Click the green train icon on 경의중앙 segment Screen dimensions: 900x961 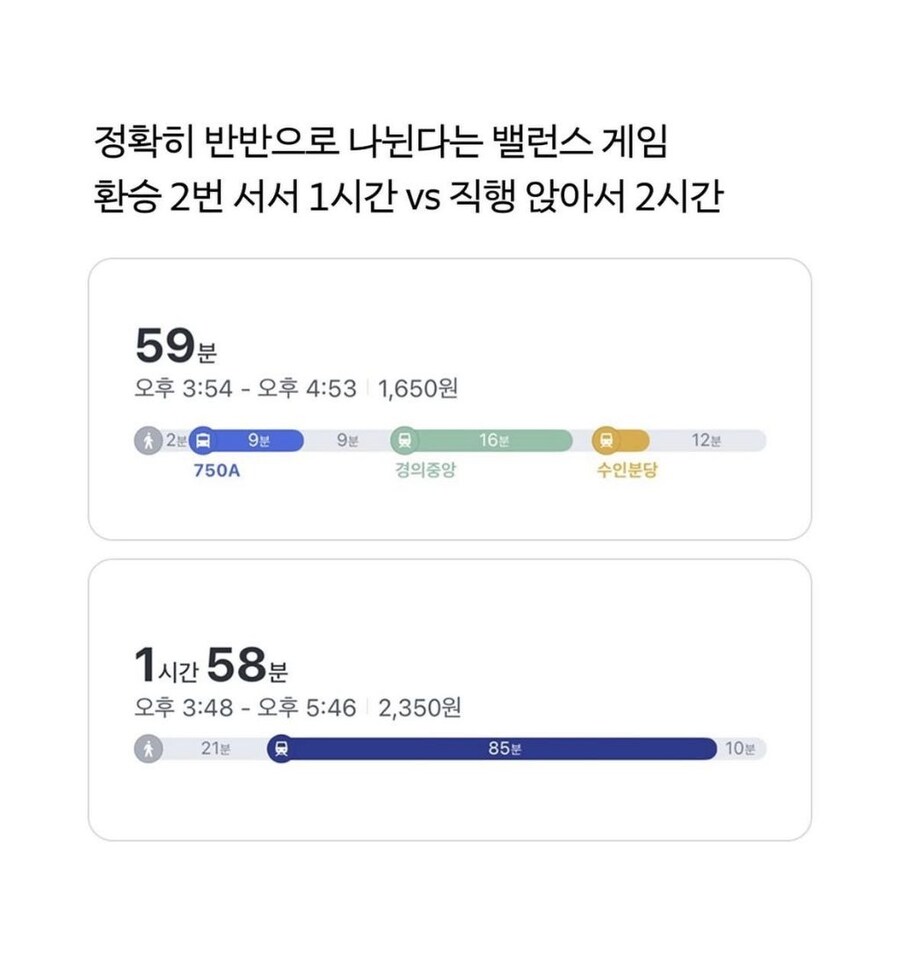point(406,438)
